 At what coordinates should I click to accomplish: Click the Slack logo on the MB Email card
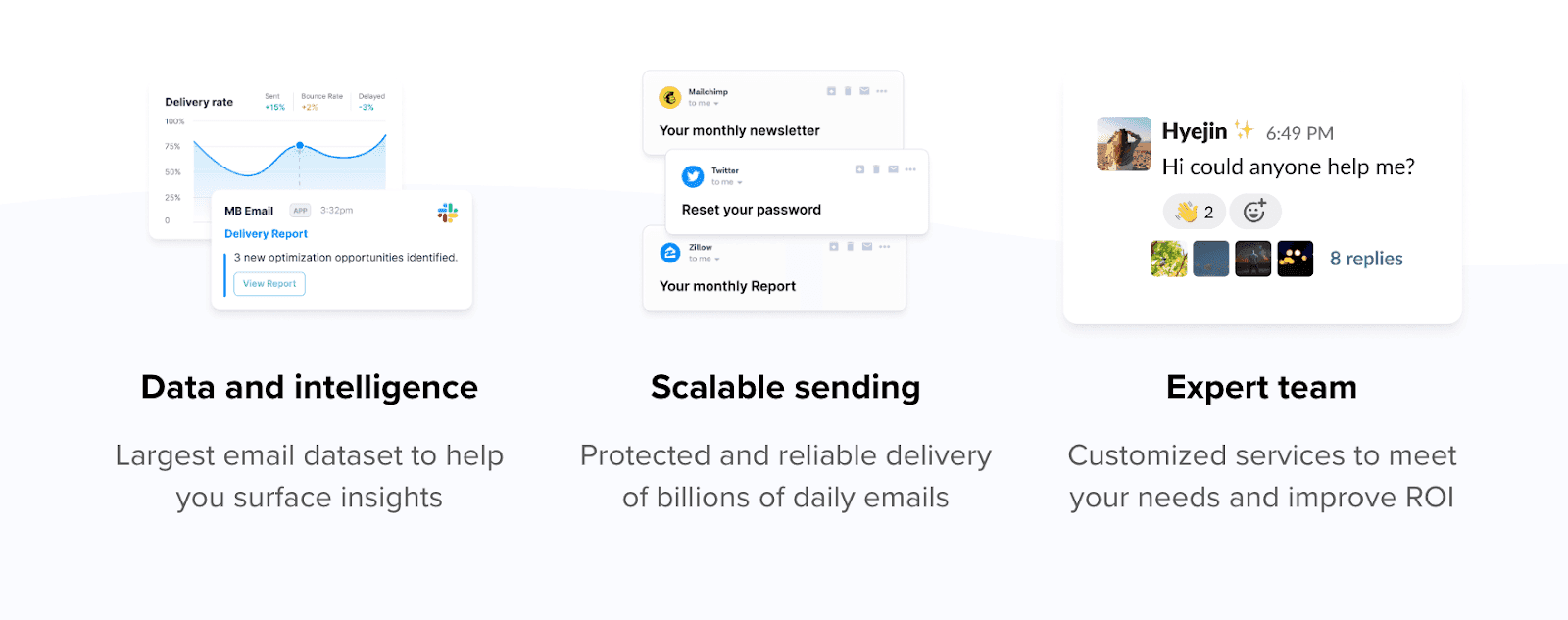[448, 213]
